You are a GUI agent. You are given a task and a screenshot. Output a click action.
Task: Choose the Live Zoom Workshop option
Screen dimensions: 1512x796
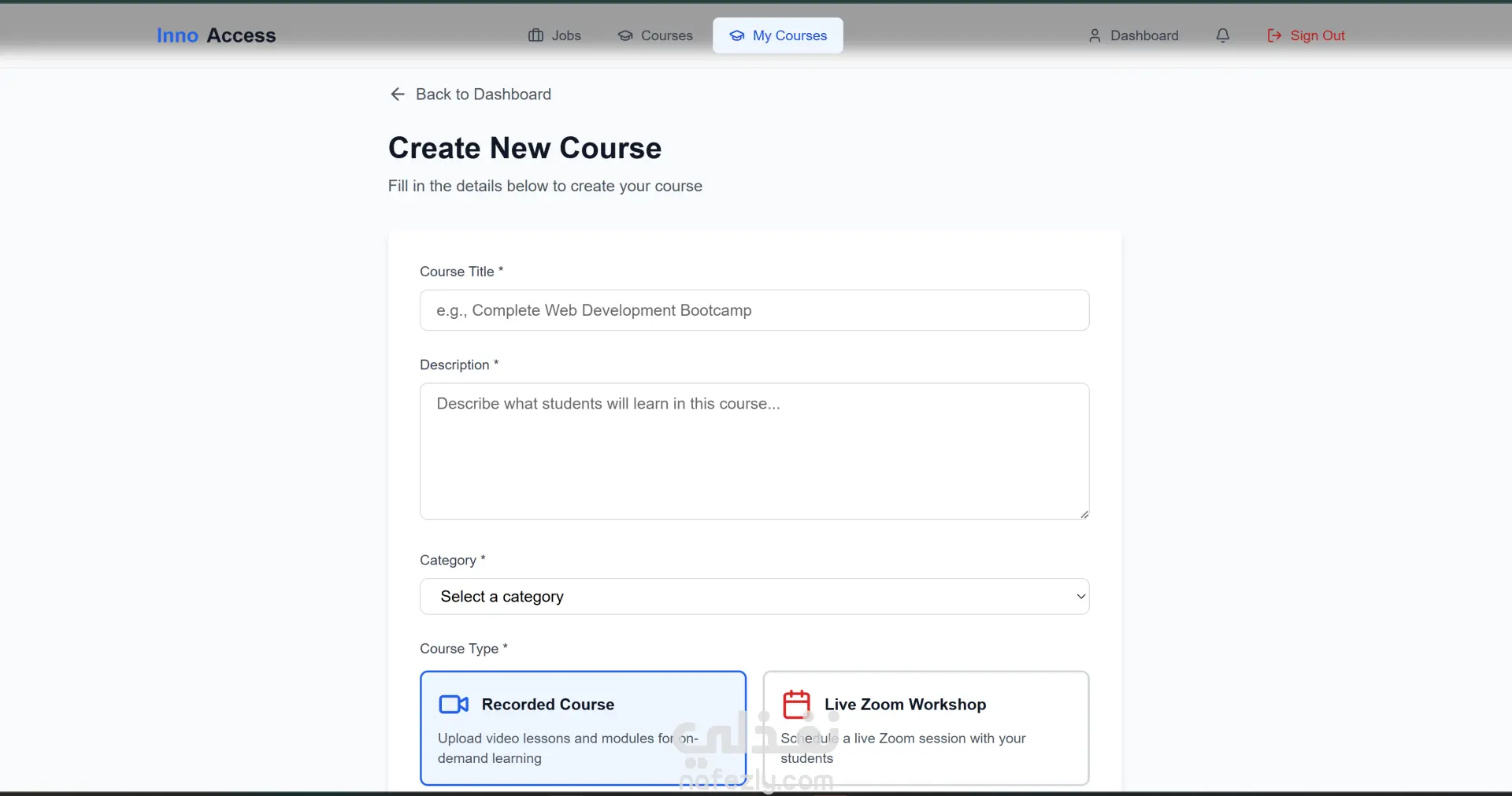tap(925, 728)
